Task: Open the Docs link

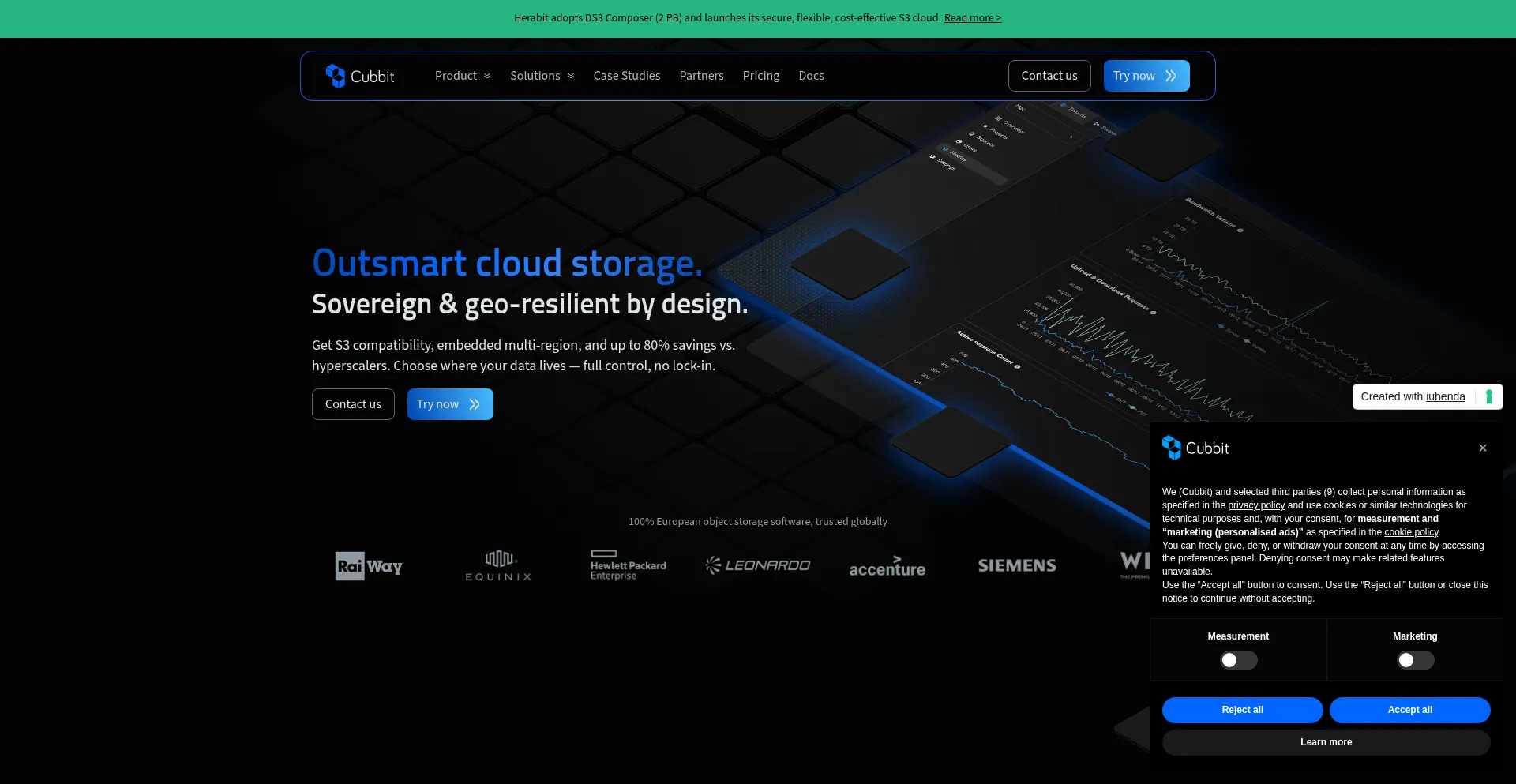Action: pos(811,76)
